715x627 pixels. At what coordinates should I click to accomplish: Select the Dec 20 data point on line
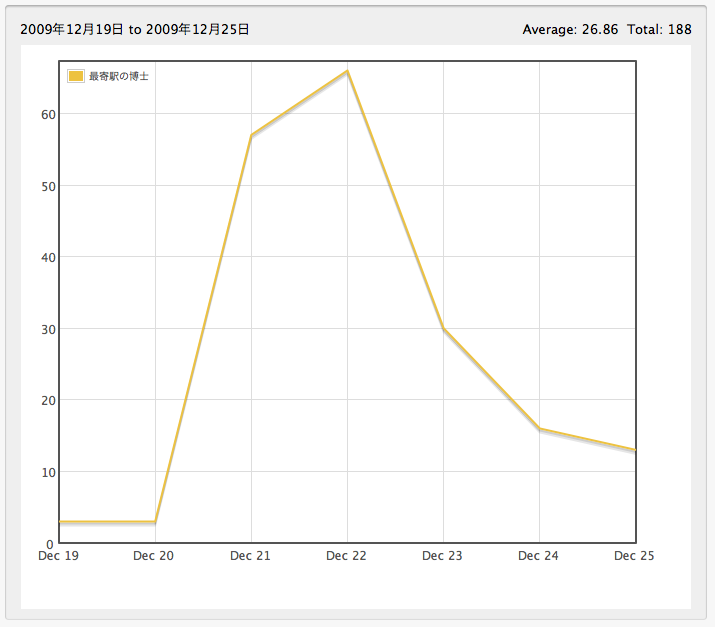tap(155, 522)
